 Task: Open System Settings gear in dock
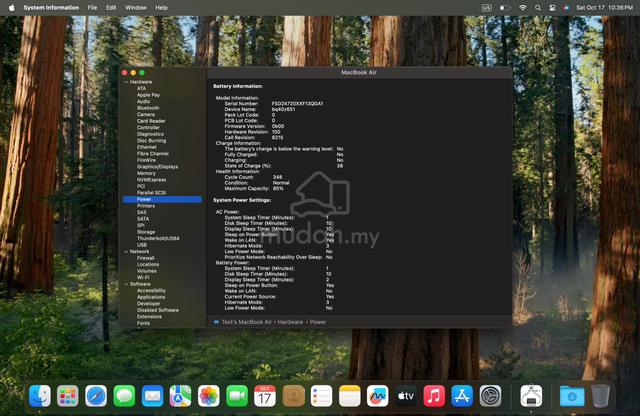pos(490,396)
